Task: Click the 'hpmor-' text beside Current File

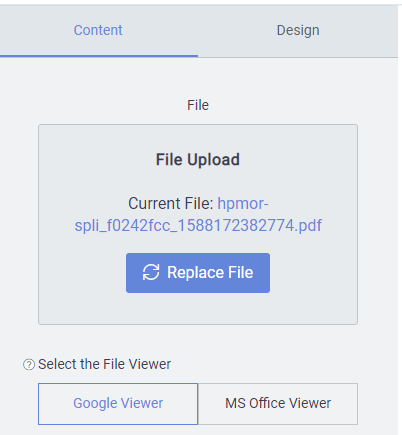Action: click(243, 203)
